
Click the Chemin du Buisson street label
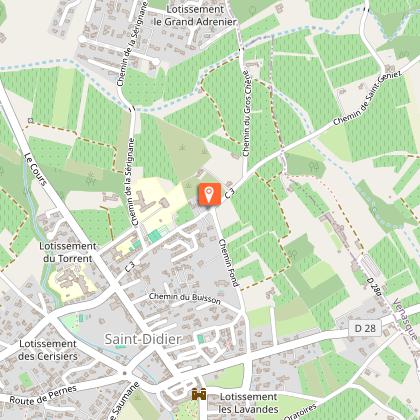coord(185,298)
